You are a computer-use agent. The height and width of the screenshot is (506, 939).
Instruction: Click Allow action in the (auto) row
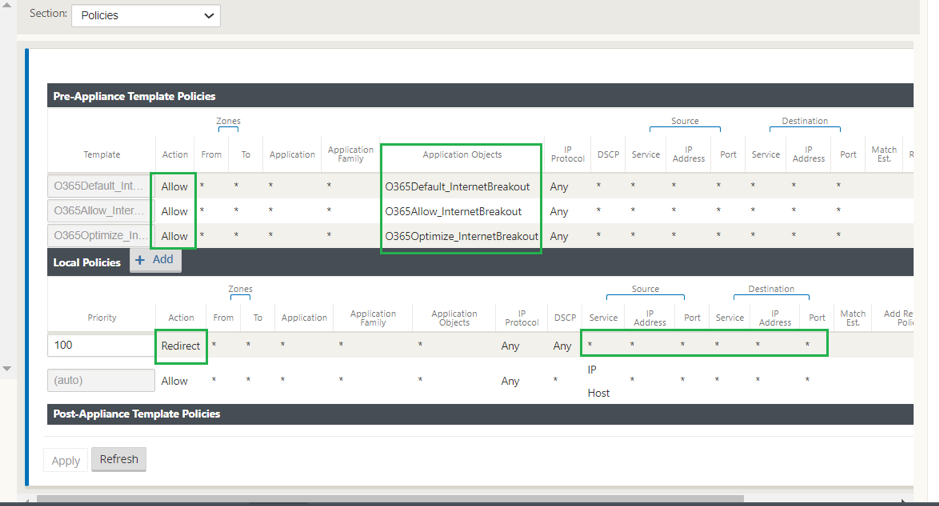174,381
